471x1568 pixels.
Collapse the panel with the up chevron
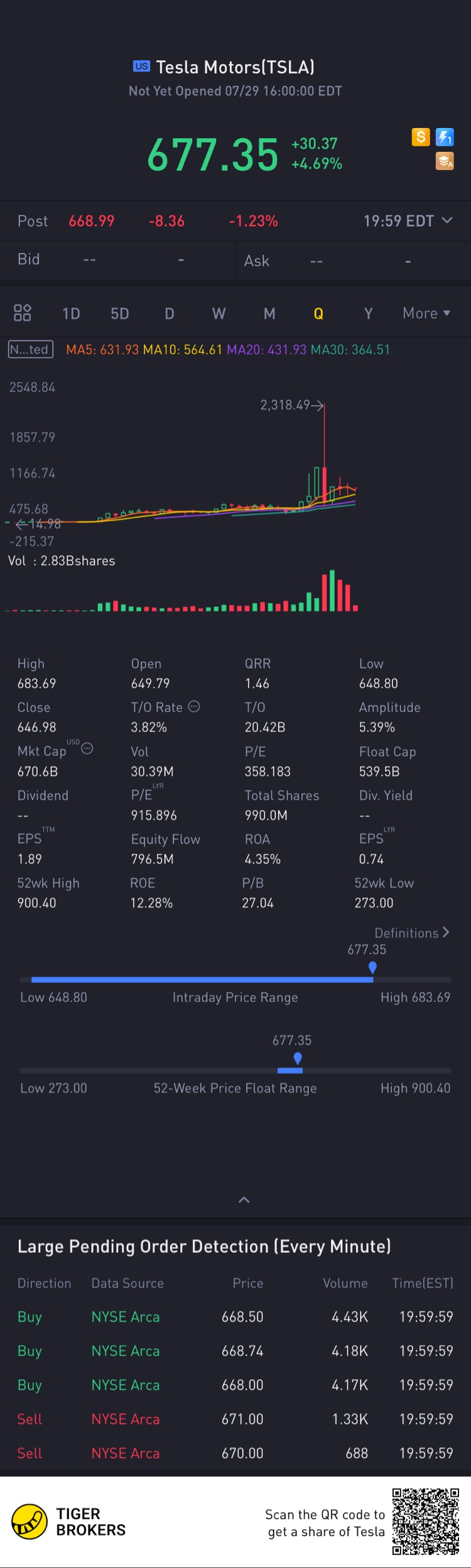tap(244, 1200)
